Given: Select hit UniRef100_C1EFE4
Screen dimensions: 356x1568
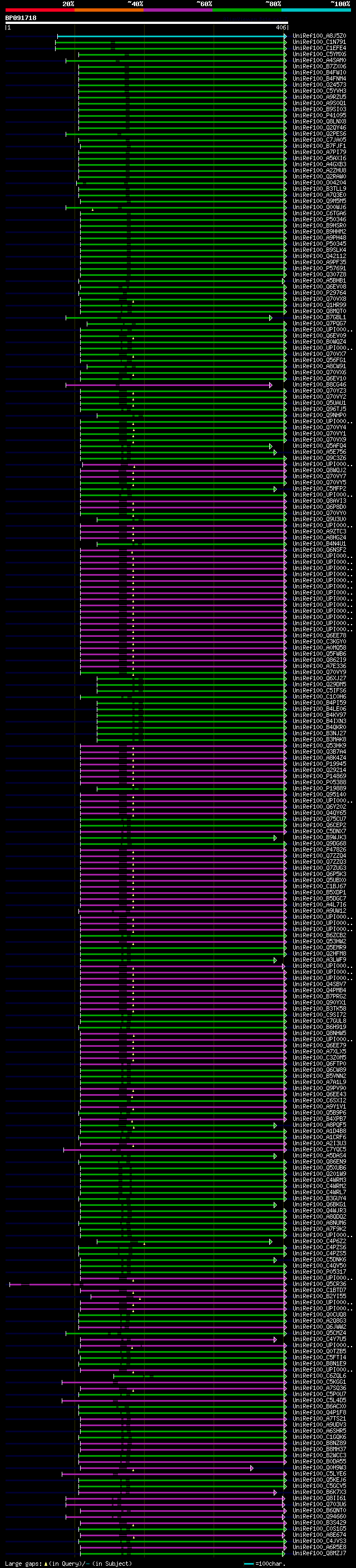Looking at the screenshot, I should pyautogui.click(x=319, y=48).
